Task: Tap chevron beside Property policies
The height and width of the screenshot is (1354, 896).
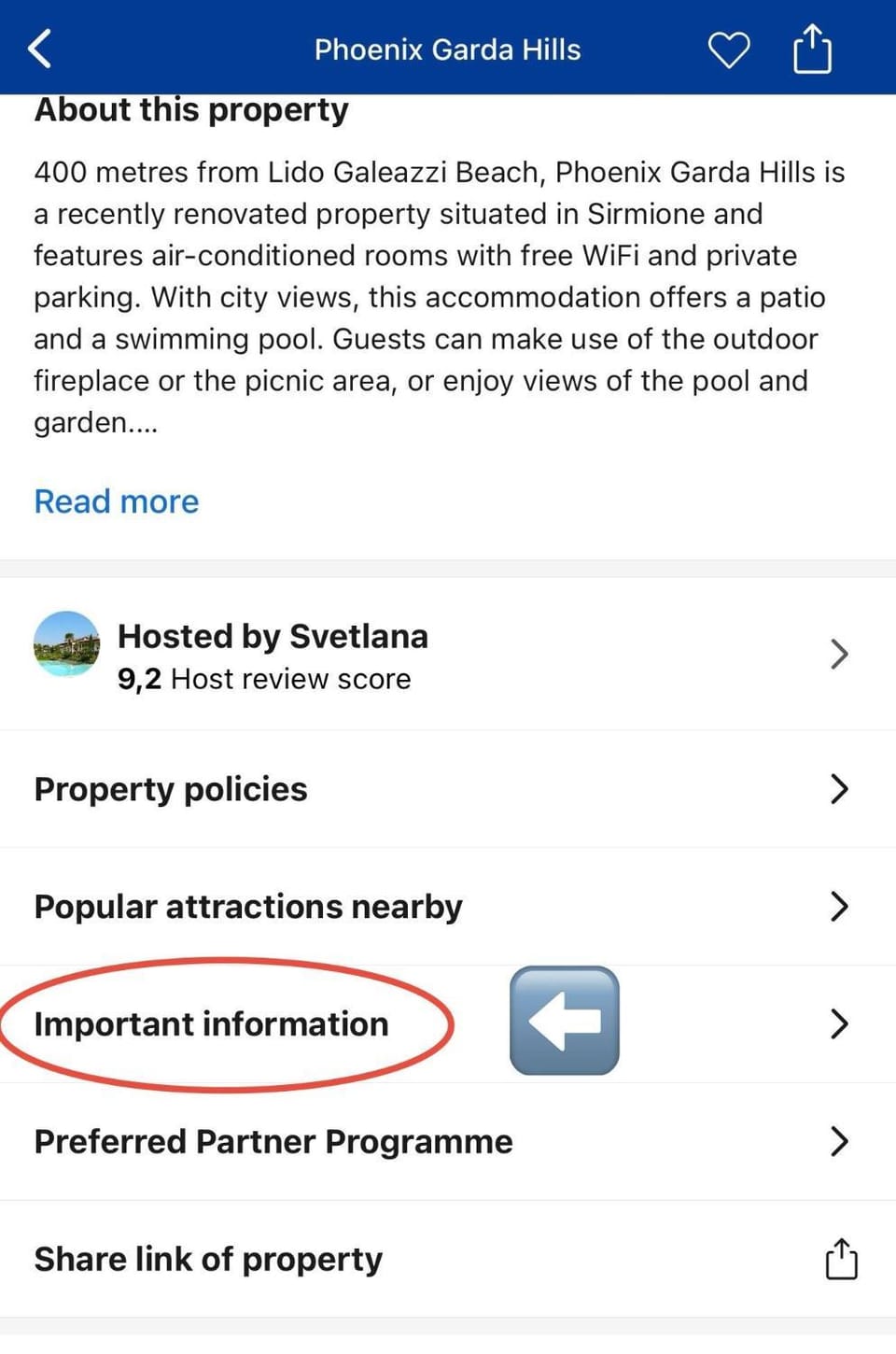Action: pos(839,789)
